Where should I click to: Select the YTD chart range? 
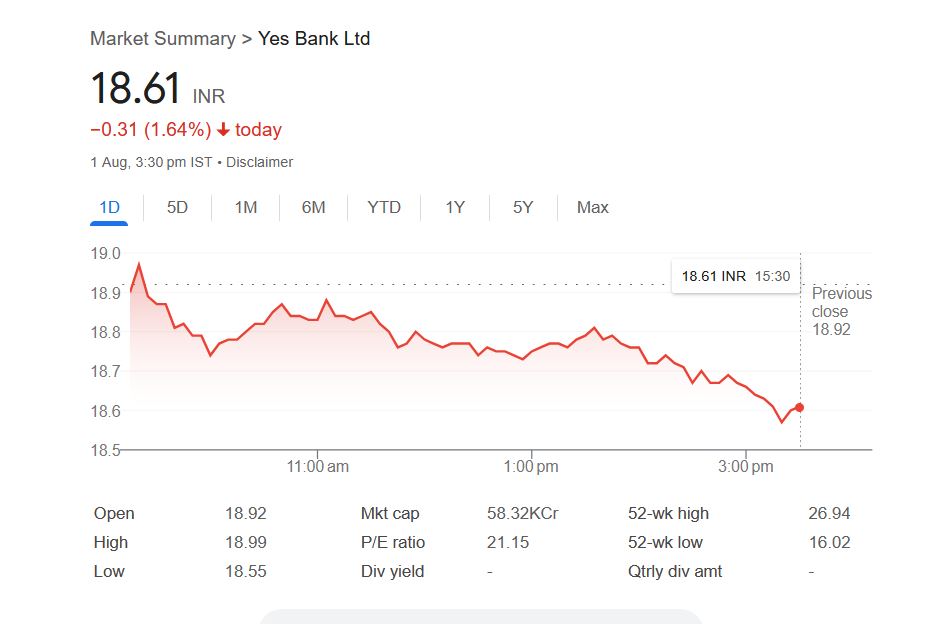384,207
